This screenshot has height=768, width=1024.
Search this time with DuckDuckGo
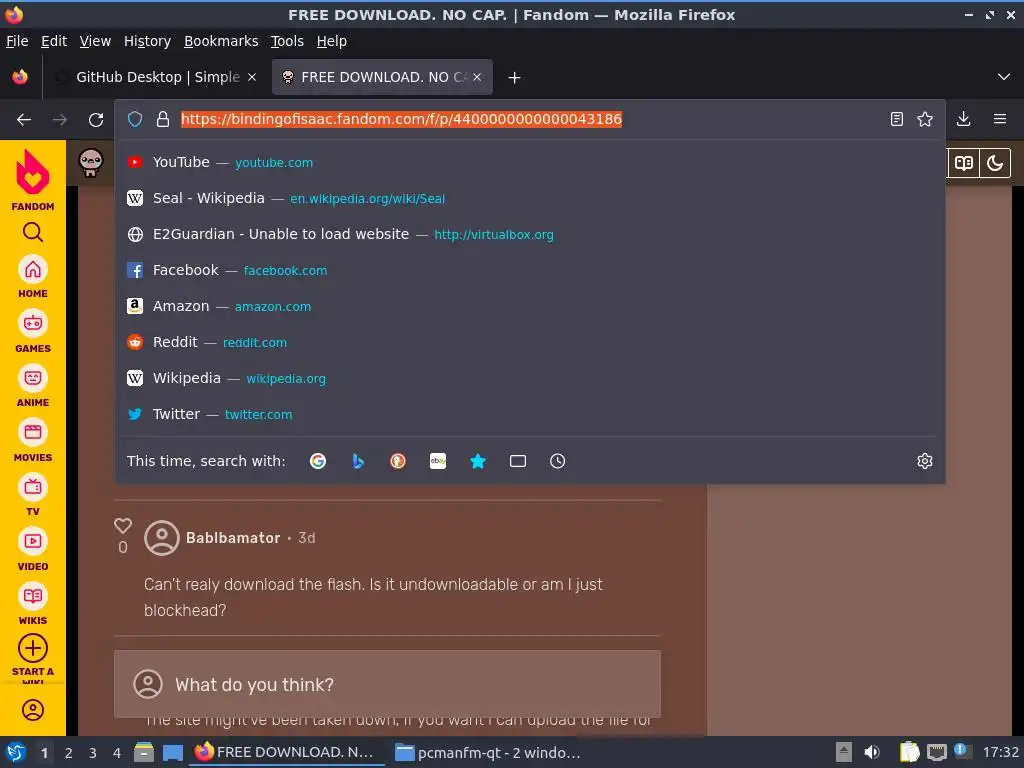click(398, 461)
